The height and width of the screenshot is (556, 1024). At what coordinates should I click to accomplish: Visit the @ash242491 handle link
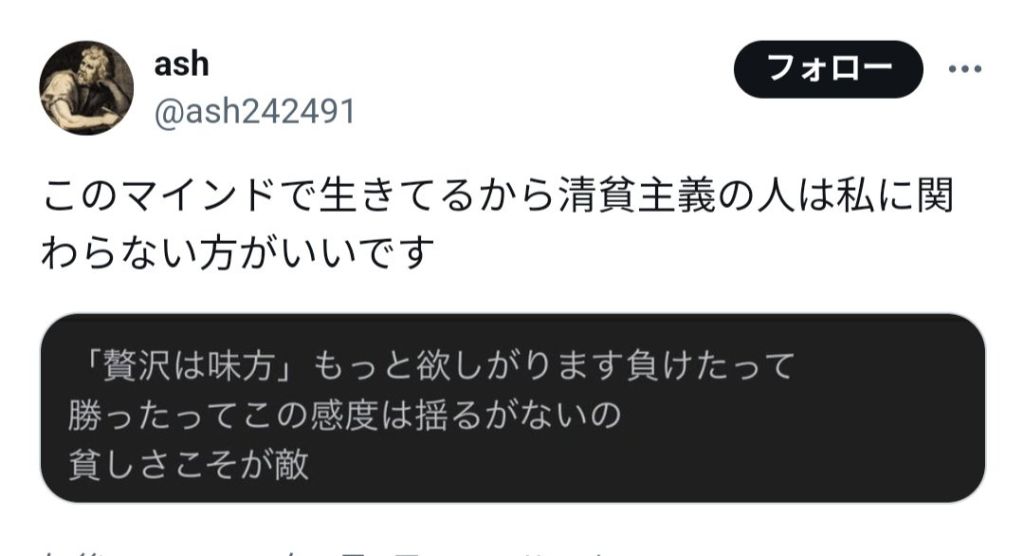tap(255, 111)
